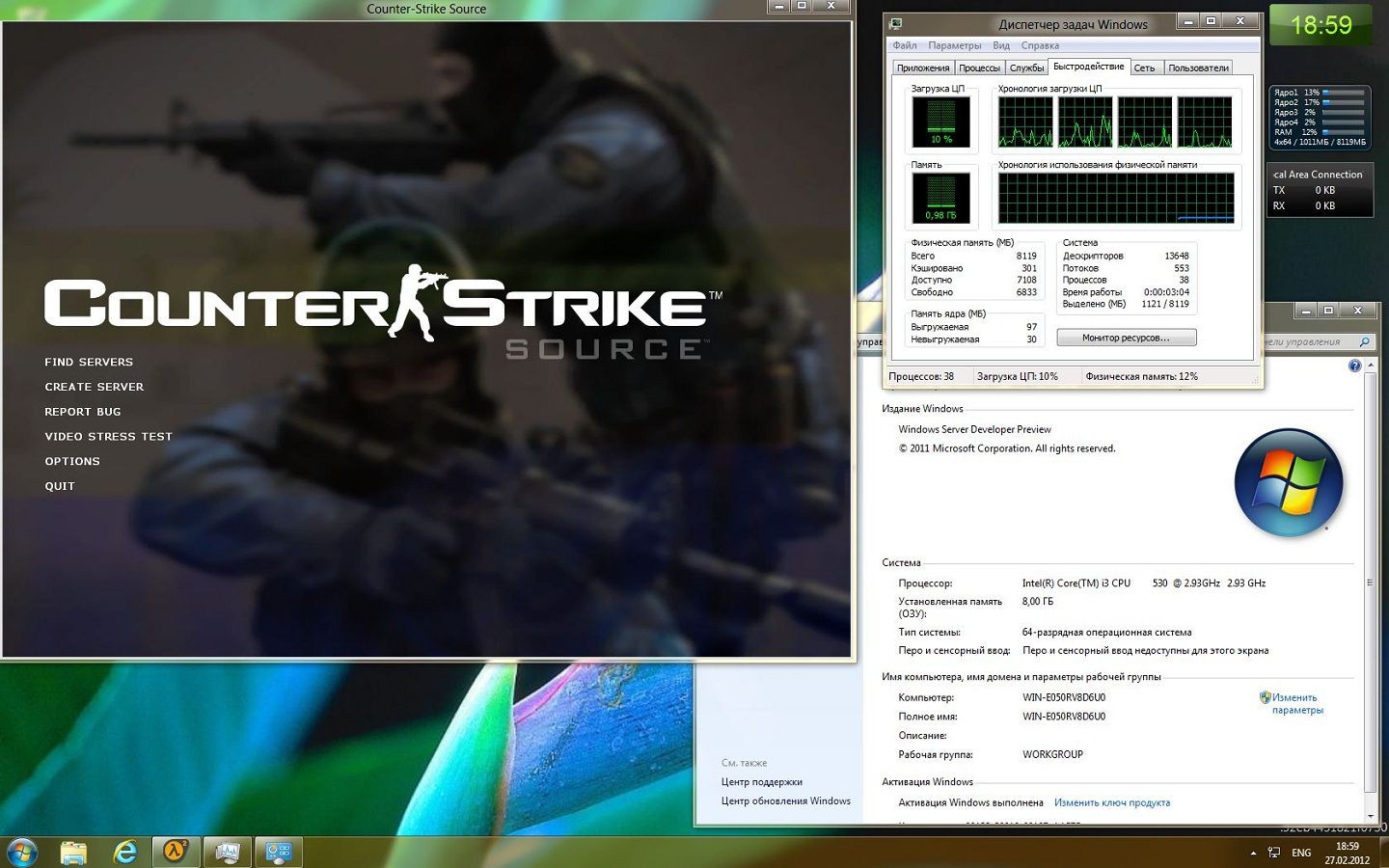
Task: Switch to the Сеть tab
Action: coord(1145,68)
